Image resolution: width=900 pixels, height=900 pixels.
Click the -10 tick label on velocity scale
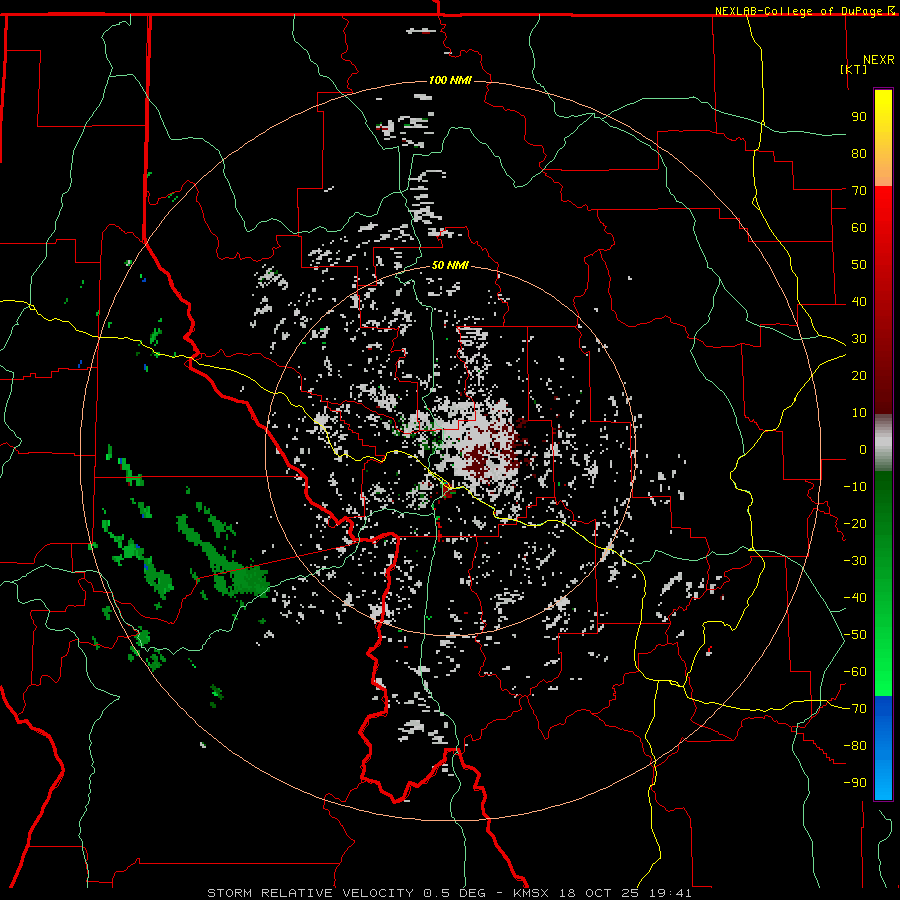coord(855,487)
